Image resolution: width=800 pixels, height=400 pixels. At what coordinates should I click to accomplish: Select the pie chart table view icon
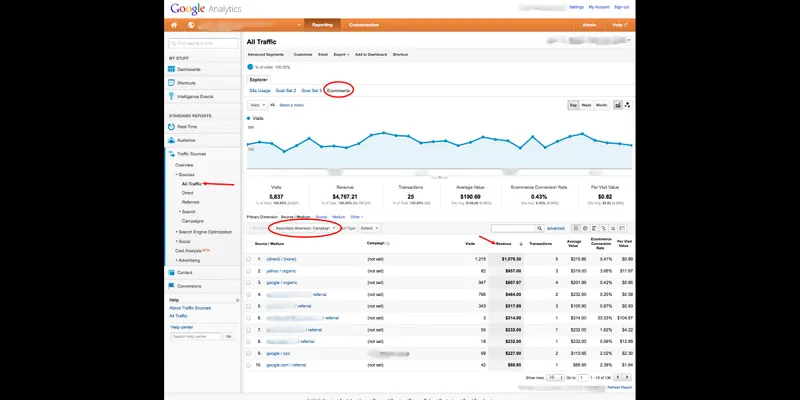(x=585, y=229)
